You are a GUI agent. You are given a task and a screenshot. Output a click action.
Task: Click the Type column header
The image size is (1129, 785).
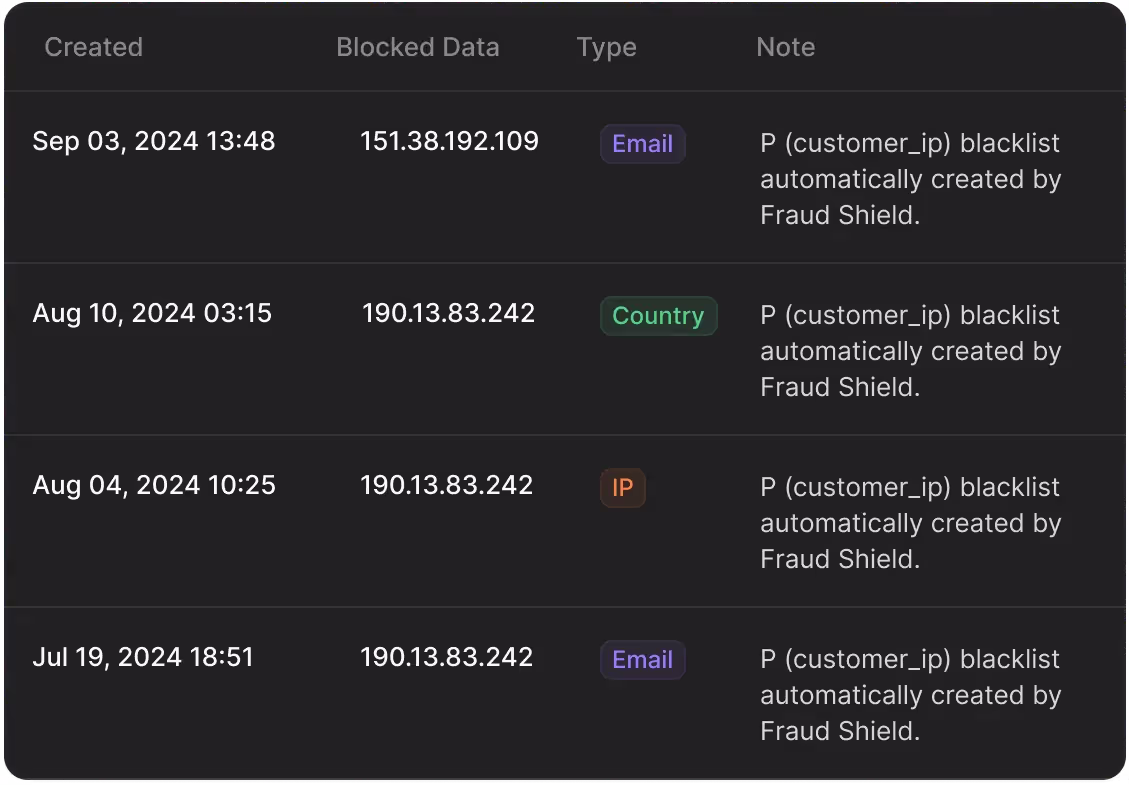tap(606, 47)
